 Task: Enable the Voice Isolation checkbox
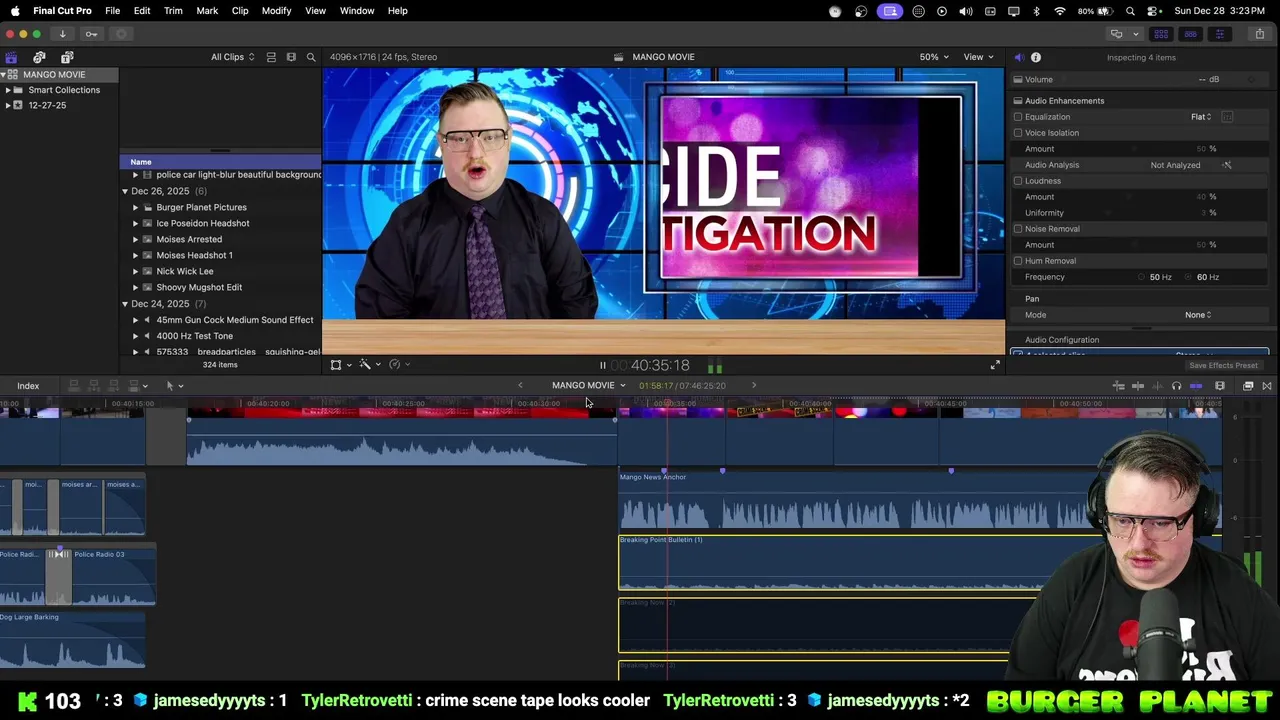pyautogui.click(x=1018, y=133)
